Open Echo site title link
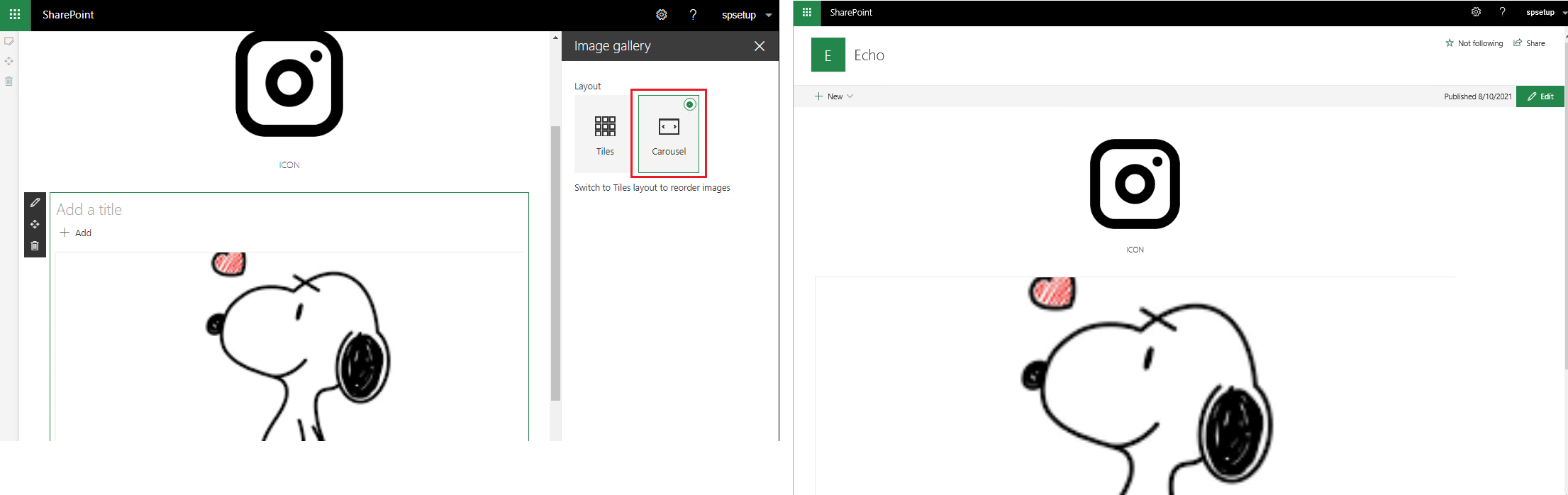Viewport: 1568px width, 495px height. click(869, 55)
